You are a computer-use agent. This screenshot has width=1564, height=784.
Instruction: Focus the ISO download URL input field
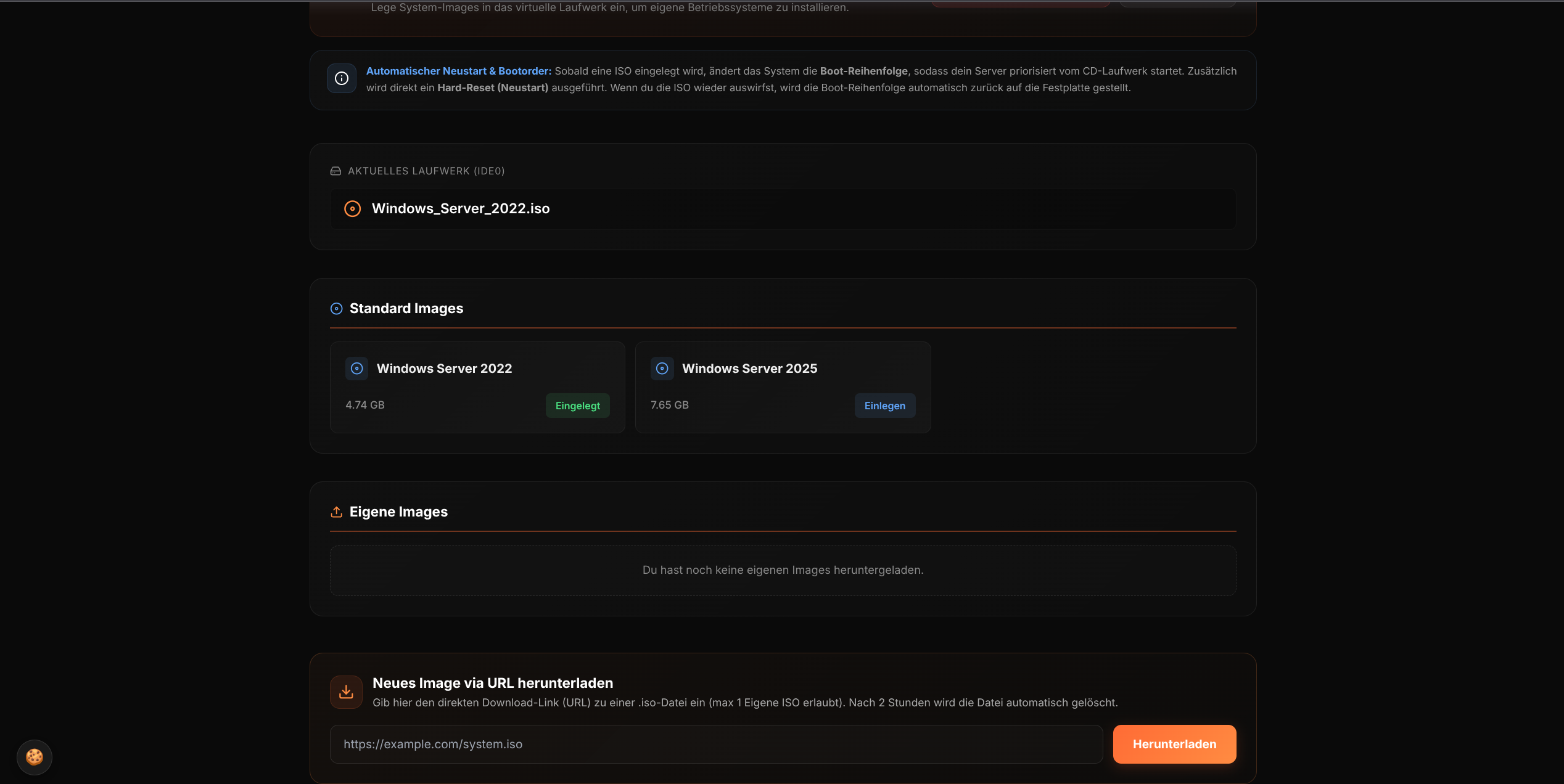(716, 744)
